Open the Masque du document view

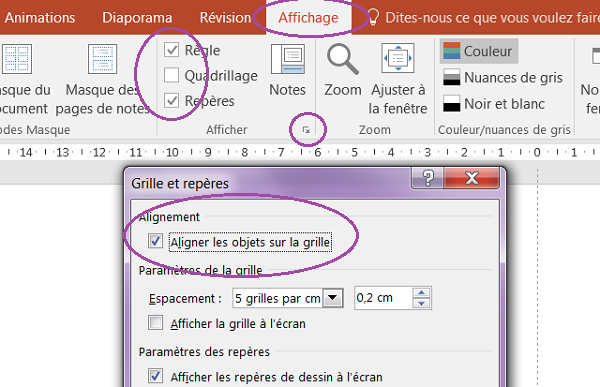click(24, 79)
